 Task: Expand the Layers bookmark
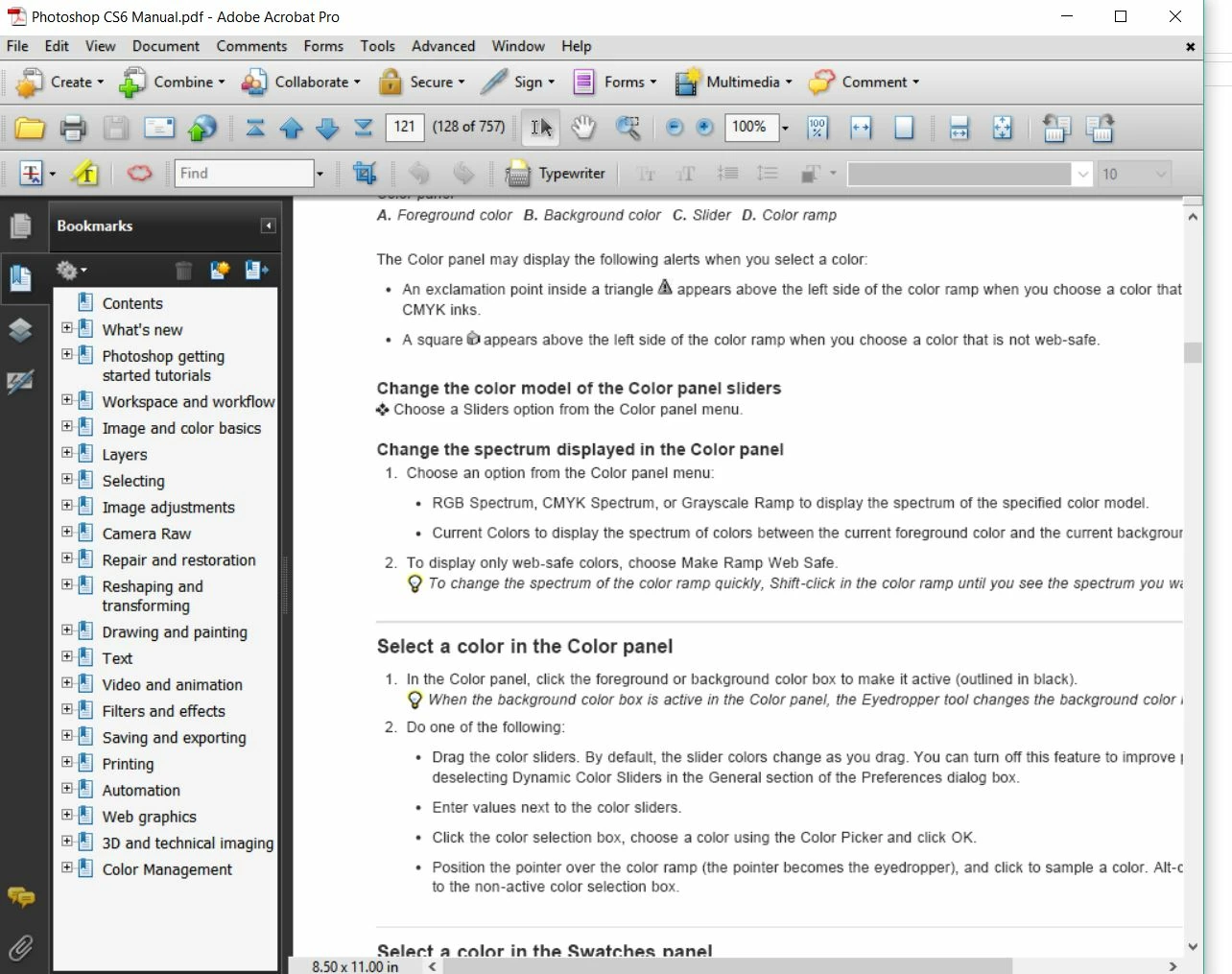(x=67, y=453)
